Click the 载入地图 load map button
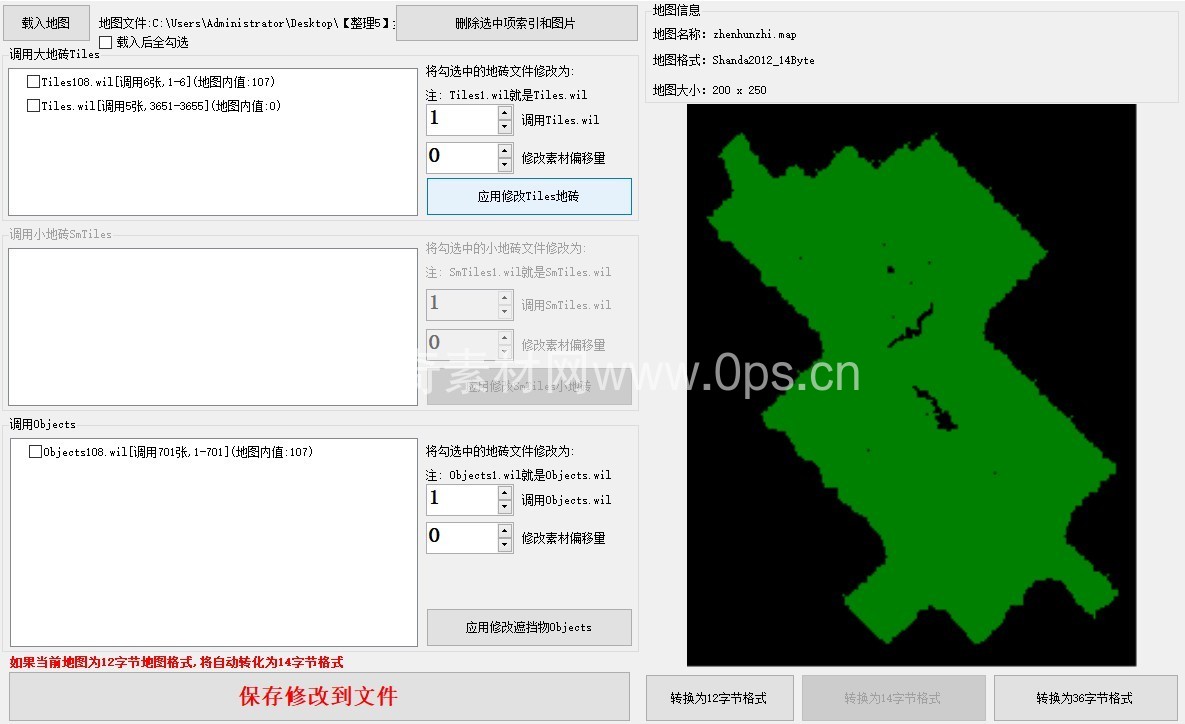The image size is (1185, 724). (45, 22)
